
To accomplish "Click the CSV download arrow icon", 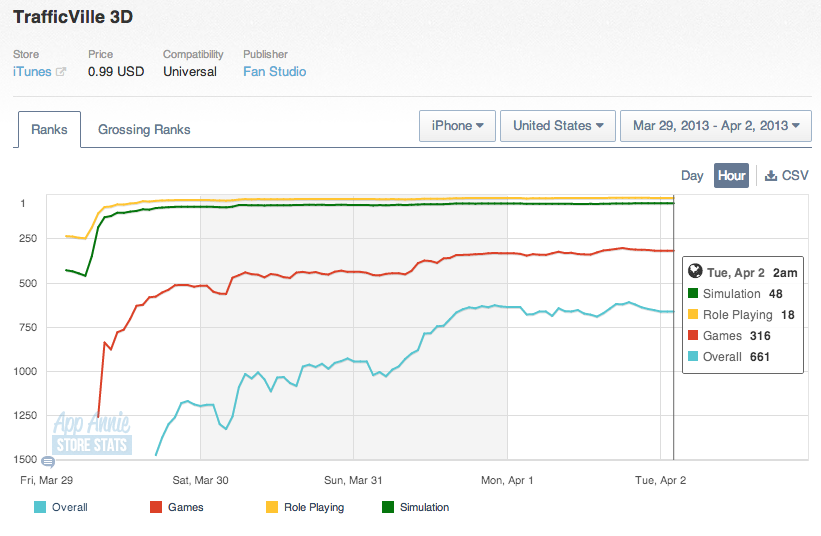I will point(770,175).
